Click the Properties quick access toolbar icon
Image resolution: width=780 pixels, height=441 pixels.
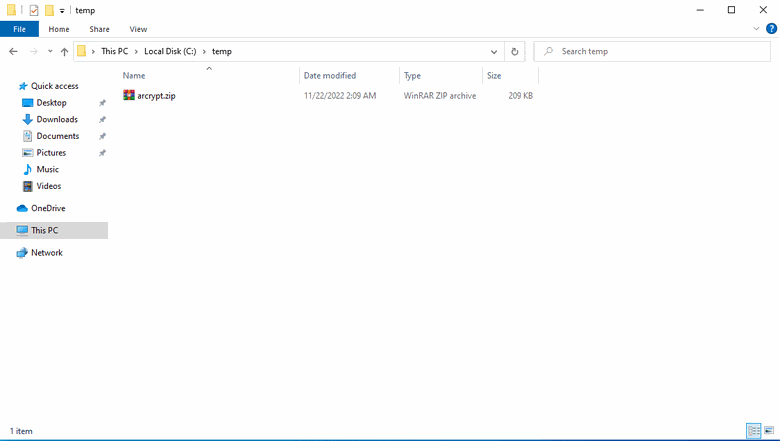coord(34,10)
